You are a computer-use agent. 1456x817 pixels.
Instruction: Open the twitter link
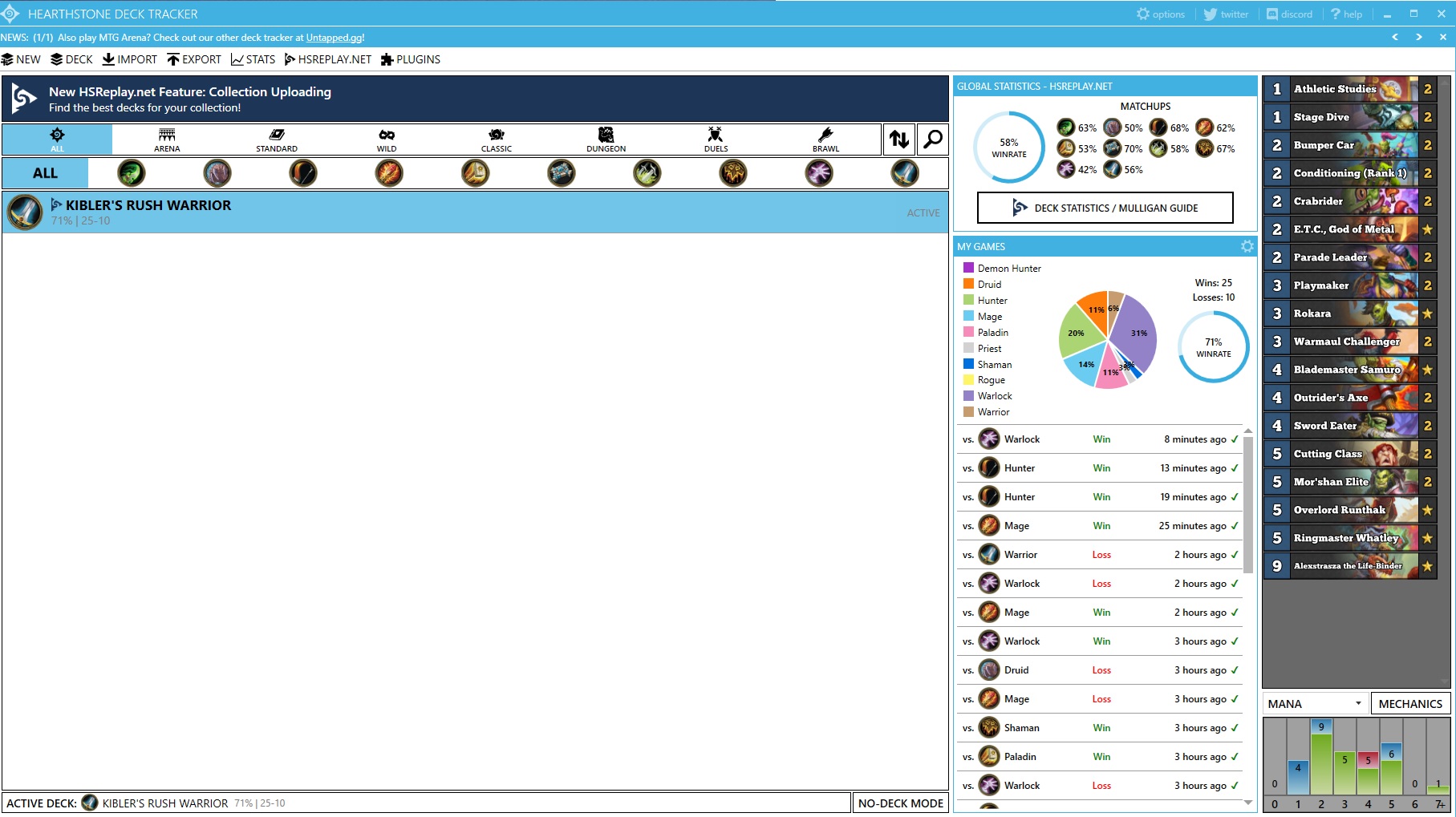click(1226, 14)
